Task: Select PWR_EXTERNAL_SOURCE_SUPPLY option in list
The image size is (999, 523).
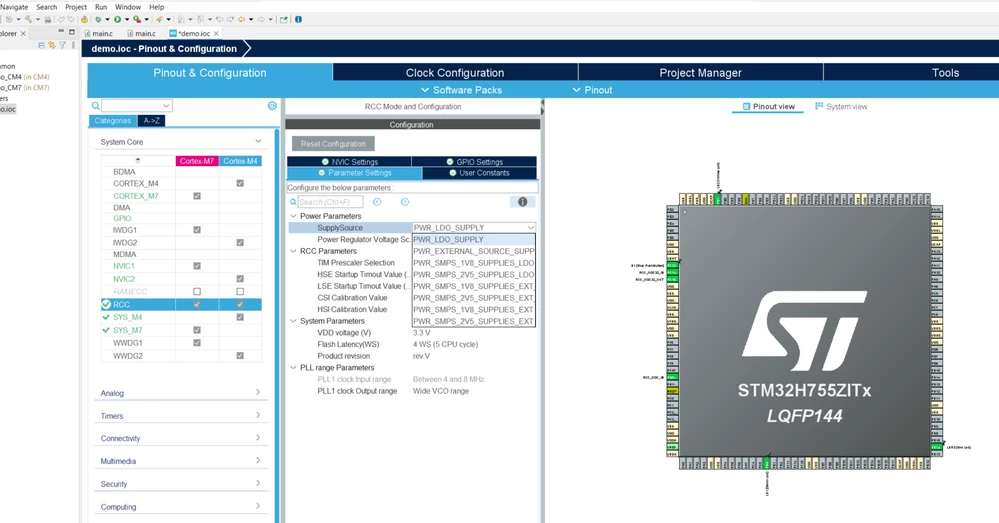Action: (x=474, y=251)
